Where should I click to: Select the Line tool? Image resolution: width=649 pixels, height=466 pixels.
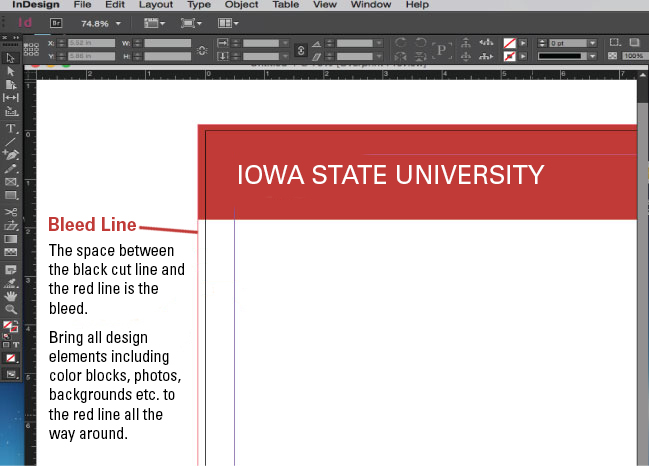(10, 142)
